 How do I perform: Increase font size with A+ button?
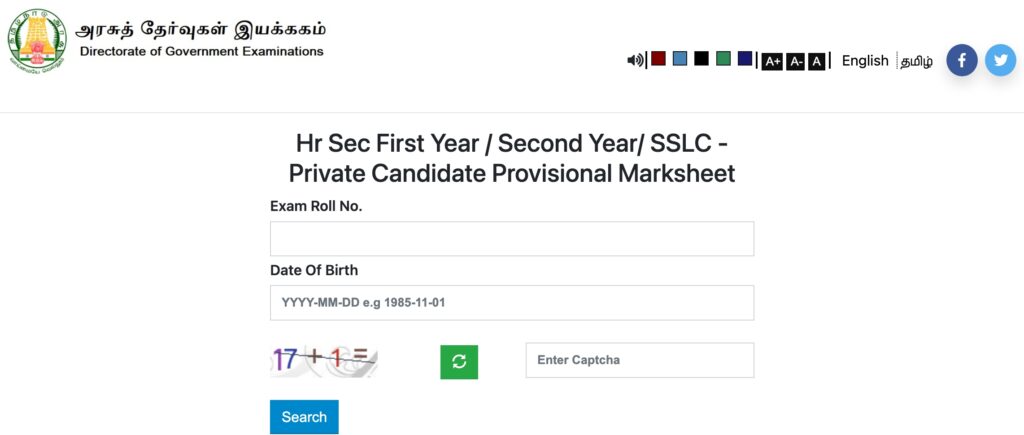[773, 61]
